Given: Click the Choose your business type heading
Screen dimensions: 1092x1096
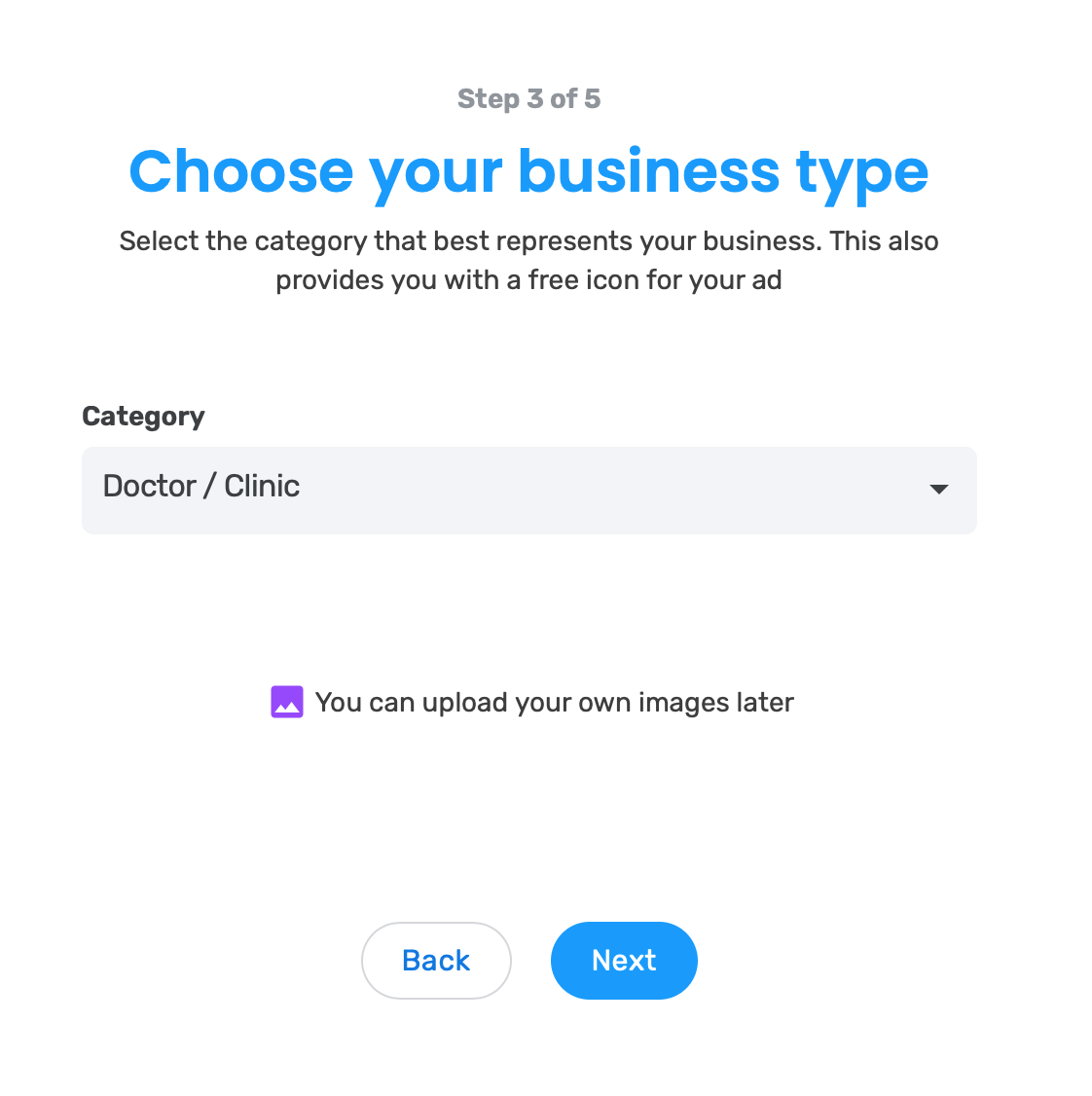Looking at the screenshot, I should (528, 171).
